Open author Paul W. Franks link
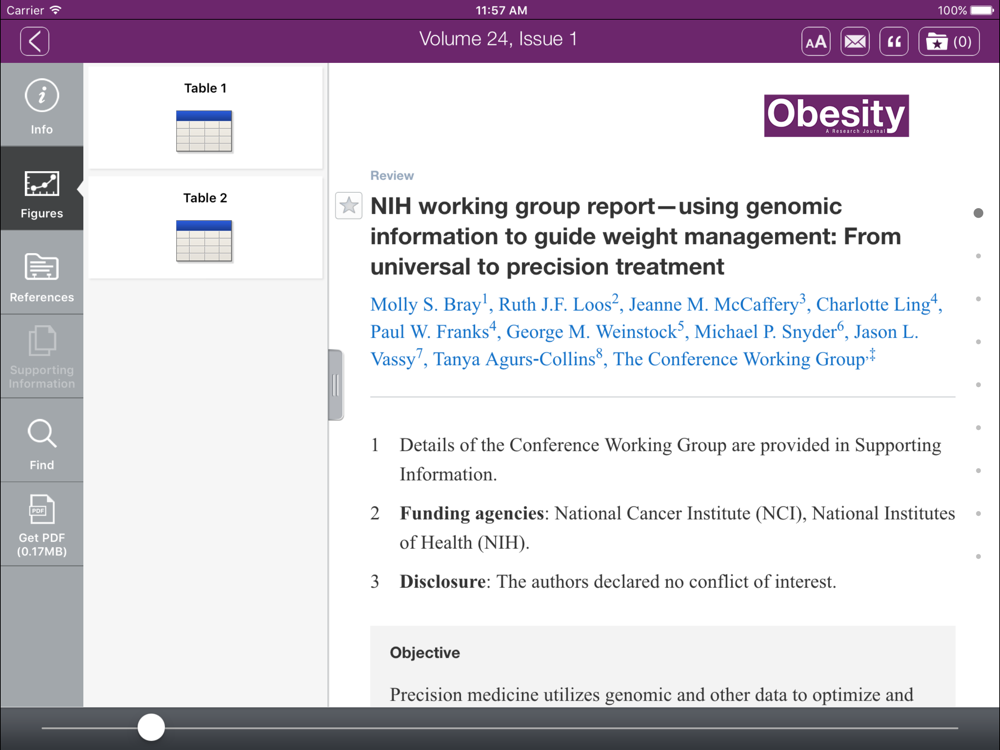This screenshot has width=1000, height=750. tap(433, 331)
